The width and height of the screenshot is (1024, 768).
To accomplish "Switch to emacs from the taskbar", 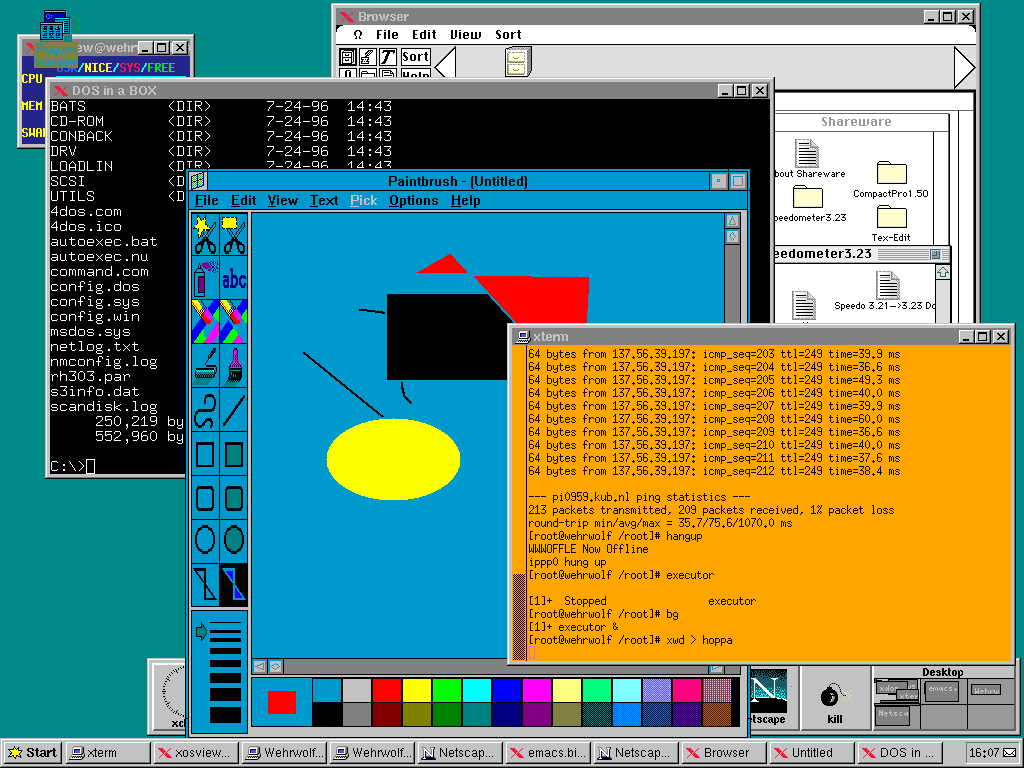I will [x=547, y=753].
